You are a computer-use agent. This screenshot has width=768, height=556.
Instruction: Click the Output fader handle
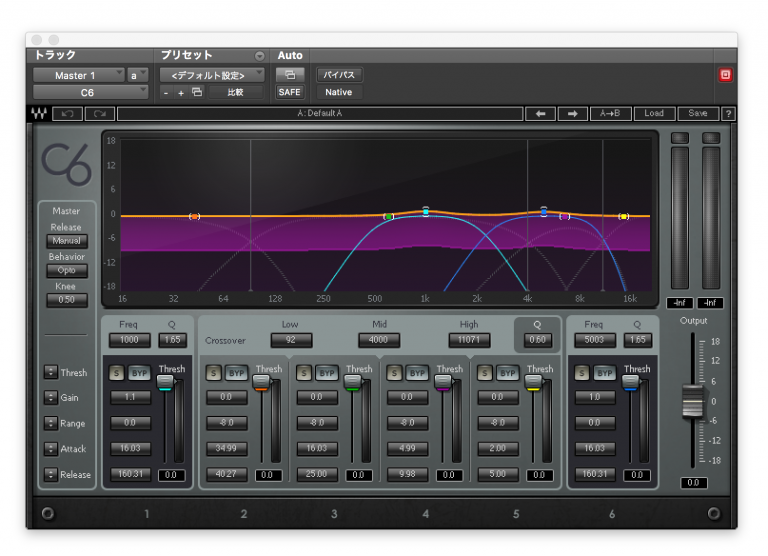click(693, 402)
